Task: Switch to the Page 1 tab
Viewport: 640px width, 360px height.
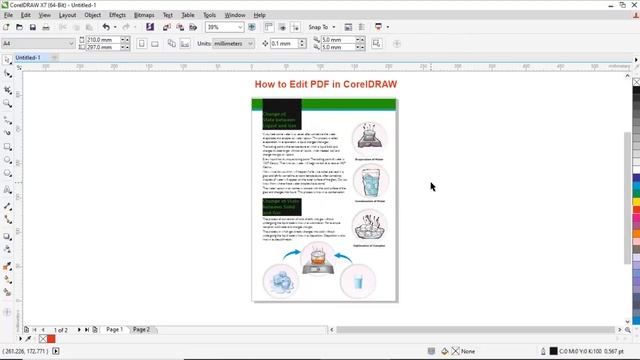Action: coord(114,329)
